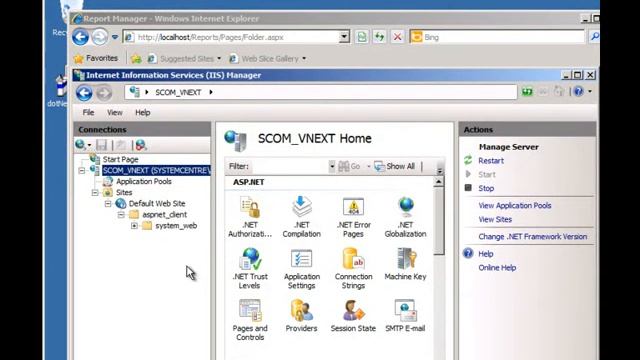Click the IIS Manager back navigation arrow
The image size is (640, 360).
[84, 93]
